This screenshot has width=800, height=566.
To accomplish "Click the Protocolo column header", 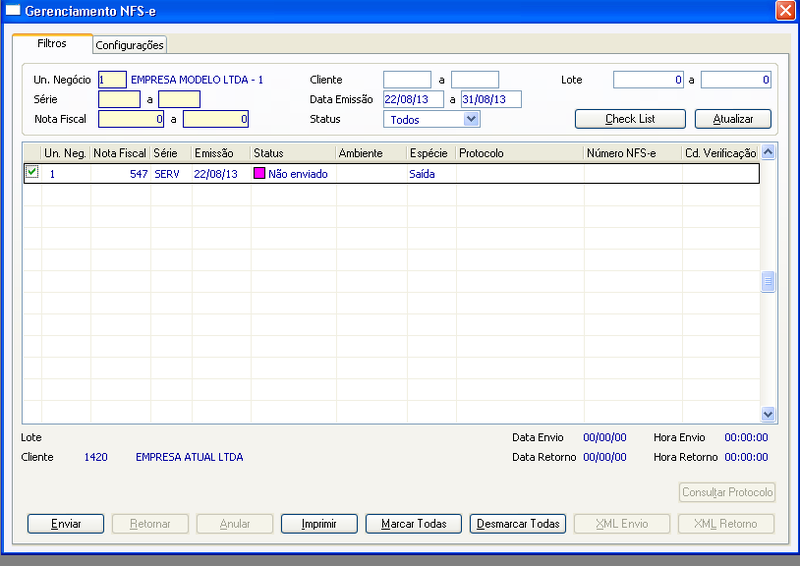I will pos(519,153).
